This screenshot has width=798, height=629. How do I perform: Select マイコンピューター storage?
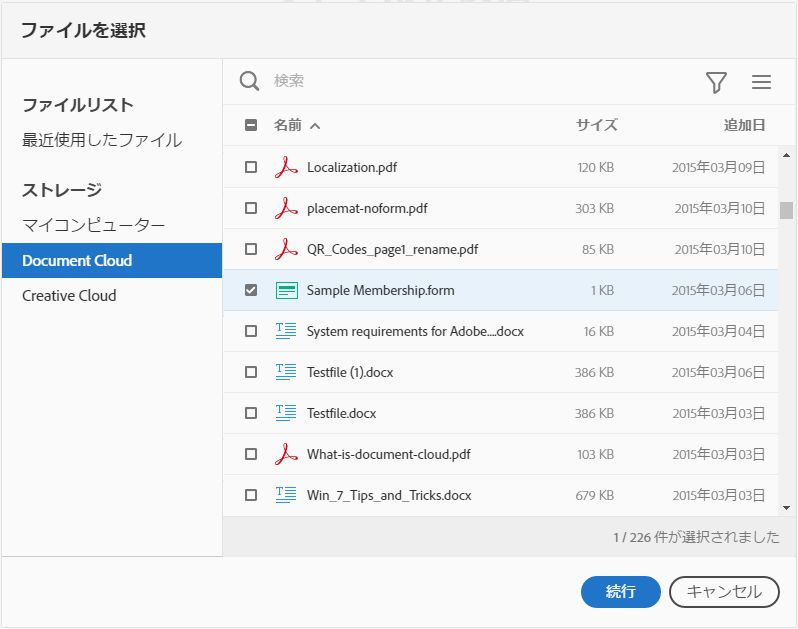click(x=94, y=224)
